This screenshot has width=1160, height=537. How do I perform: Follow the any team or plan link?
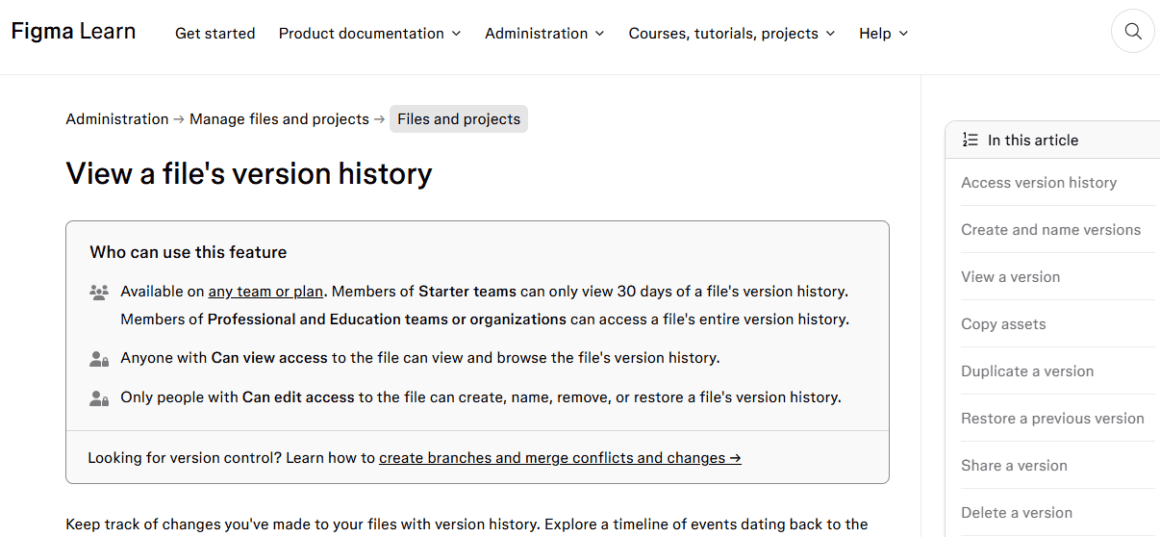(x=266, y=291)
